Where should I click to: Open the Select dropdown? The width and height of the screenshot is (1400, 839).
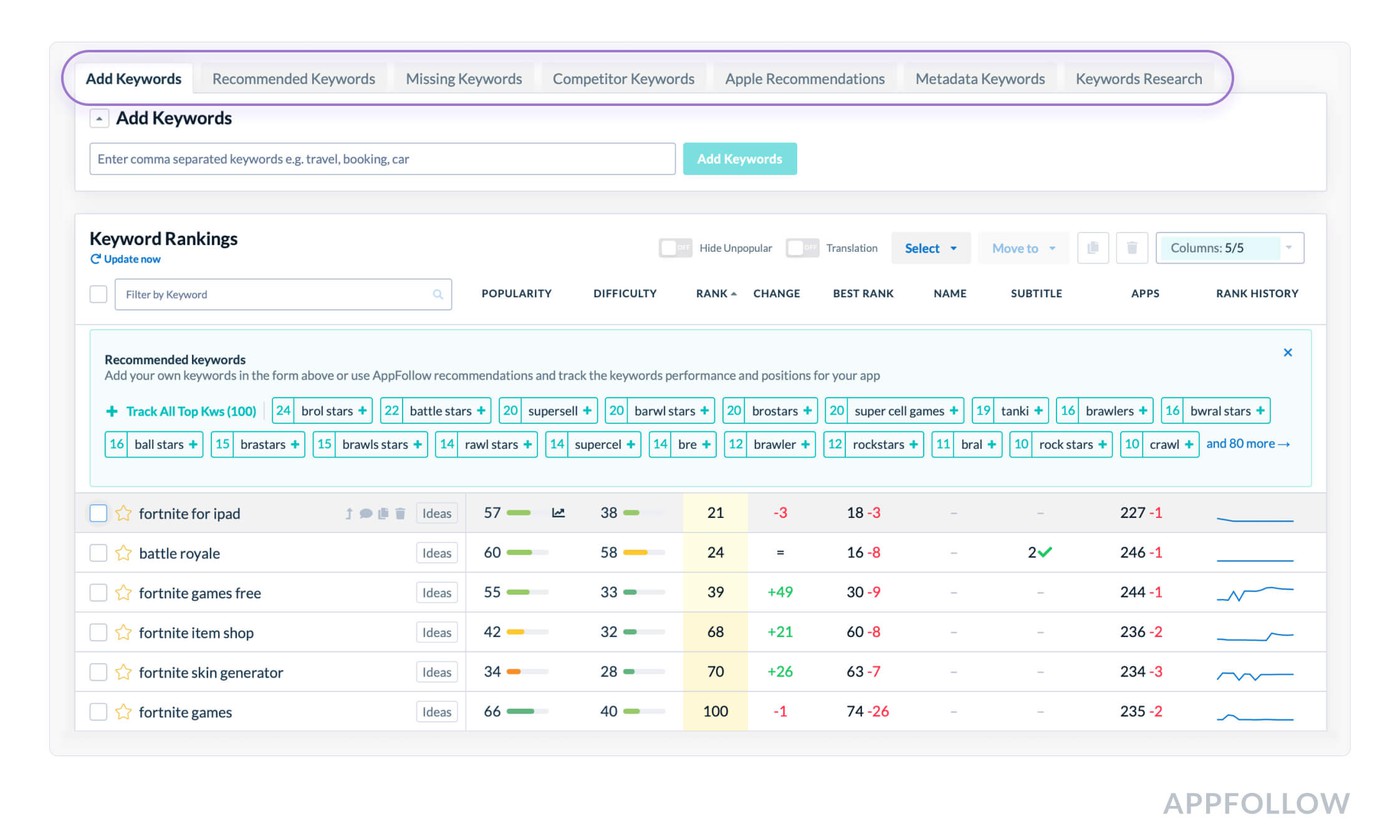[930, 248]
